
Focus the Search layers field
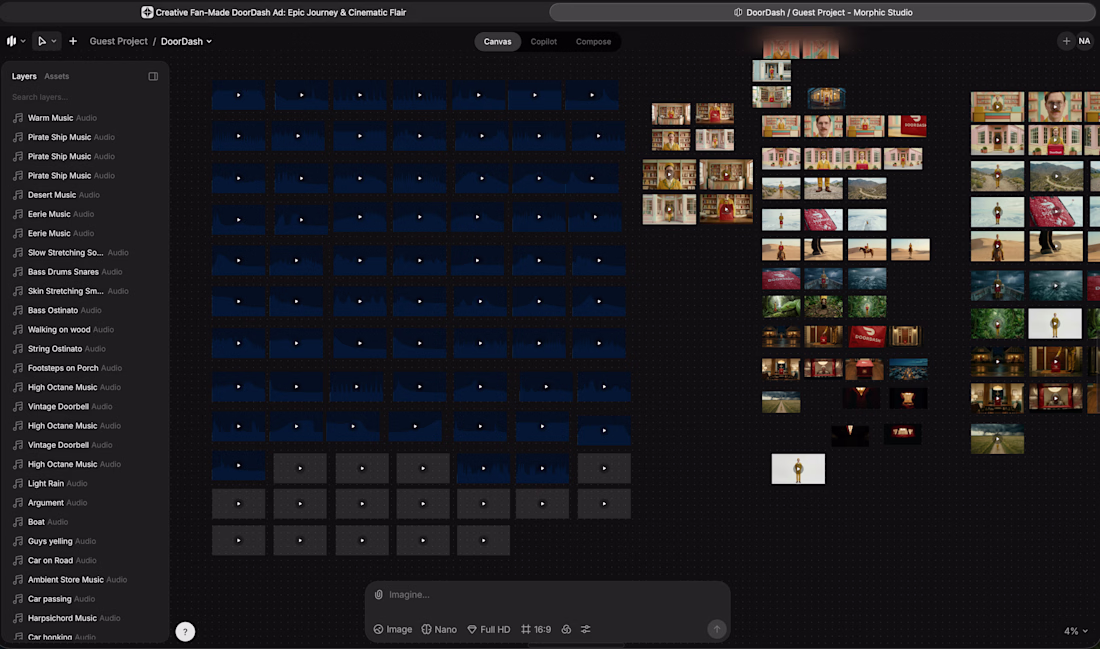click(84, 97)
